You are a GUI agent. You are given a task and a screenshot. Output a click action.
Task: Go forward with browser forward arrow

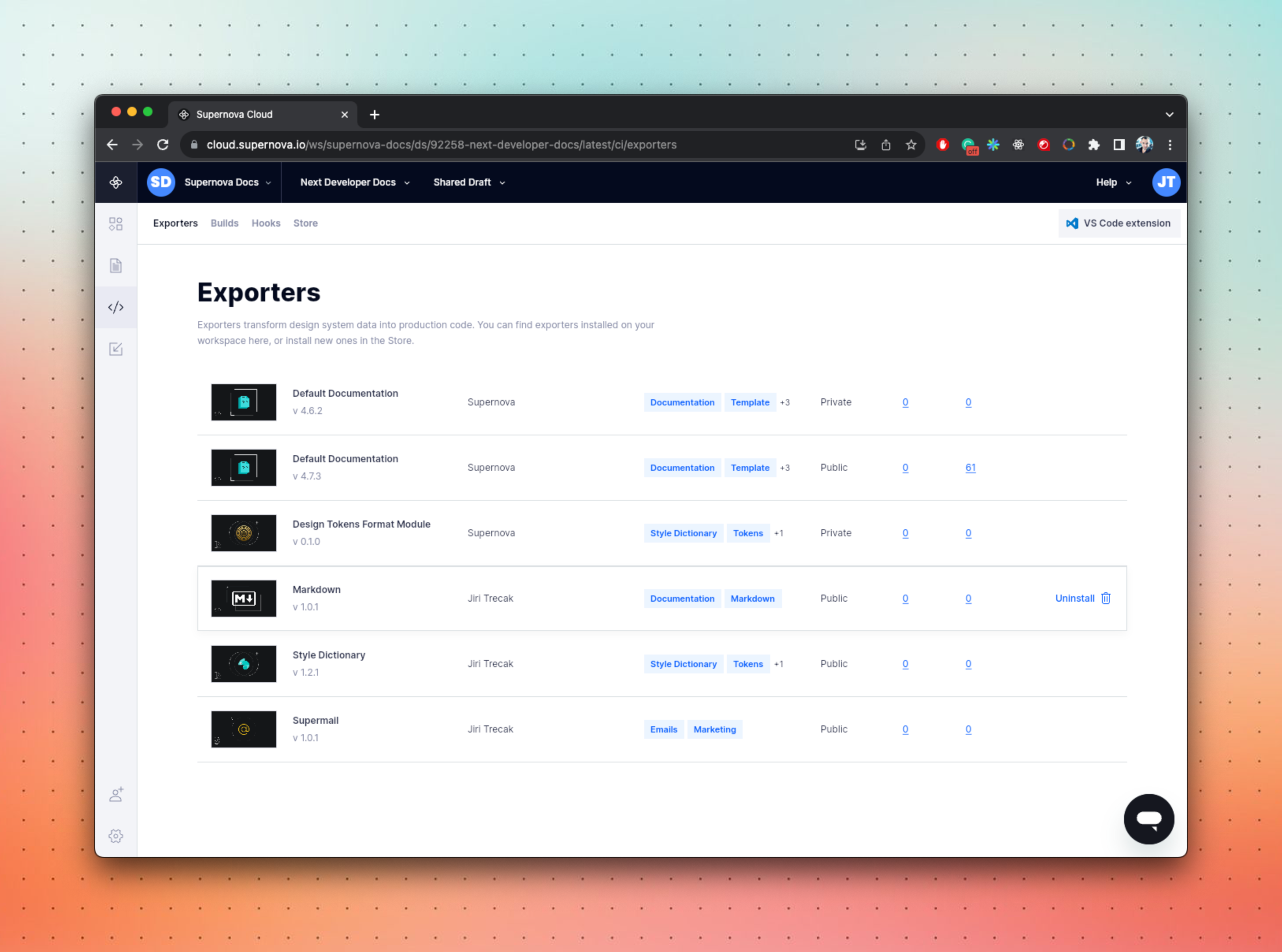click(137, 145)
